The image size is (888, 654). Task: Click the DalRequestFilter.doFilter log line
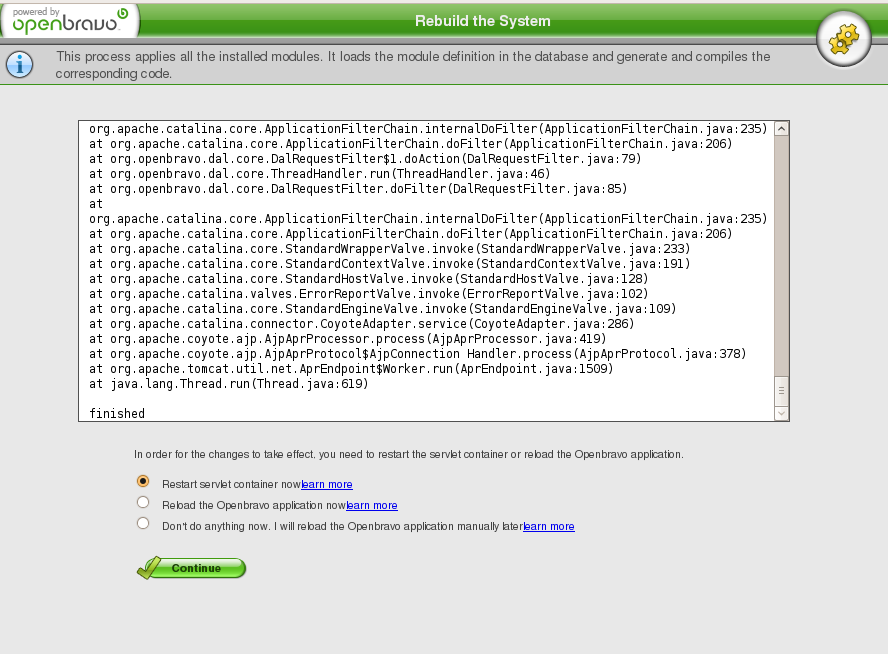coord(358,189)
